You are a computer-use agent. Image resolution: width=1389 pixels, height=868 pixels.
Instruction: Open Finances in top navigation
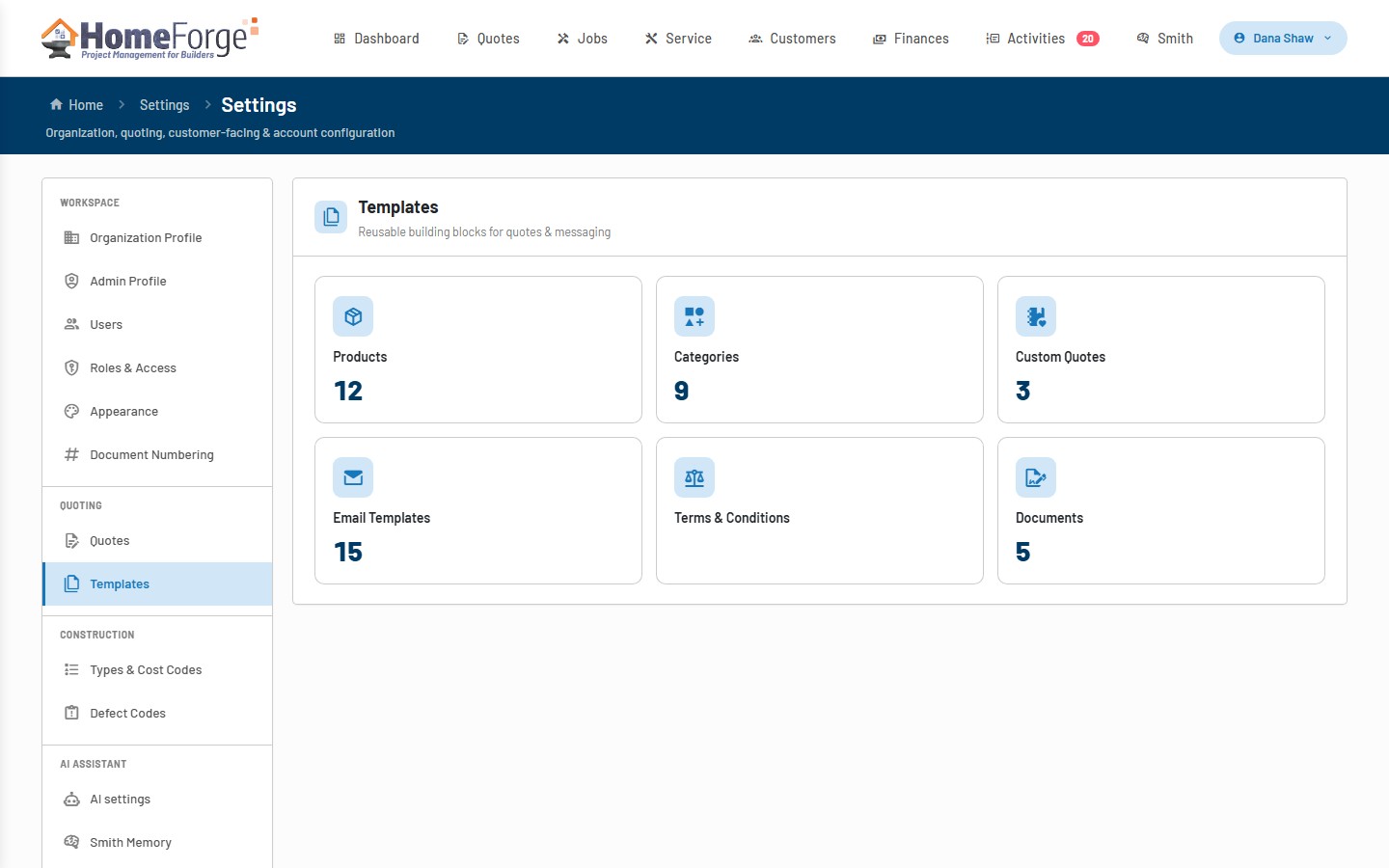(912, 39)
